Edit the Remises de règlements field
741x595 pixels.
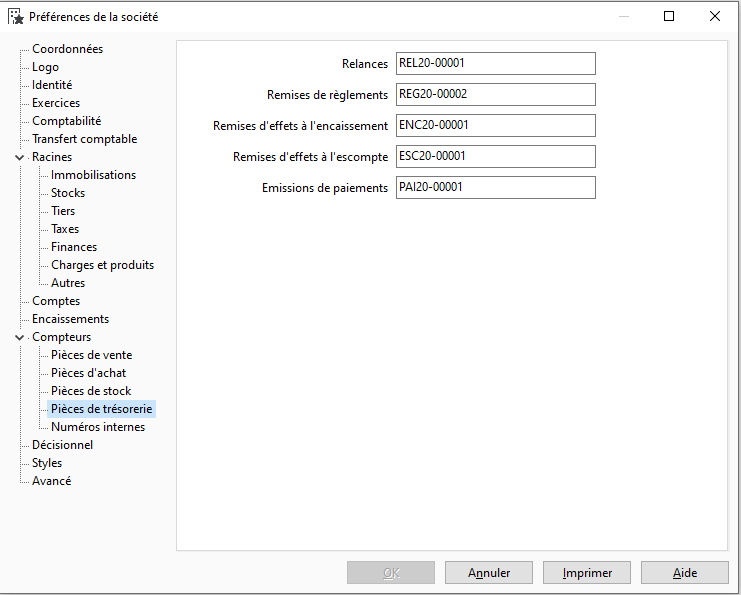point(496,95)
